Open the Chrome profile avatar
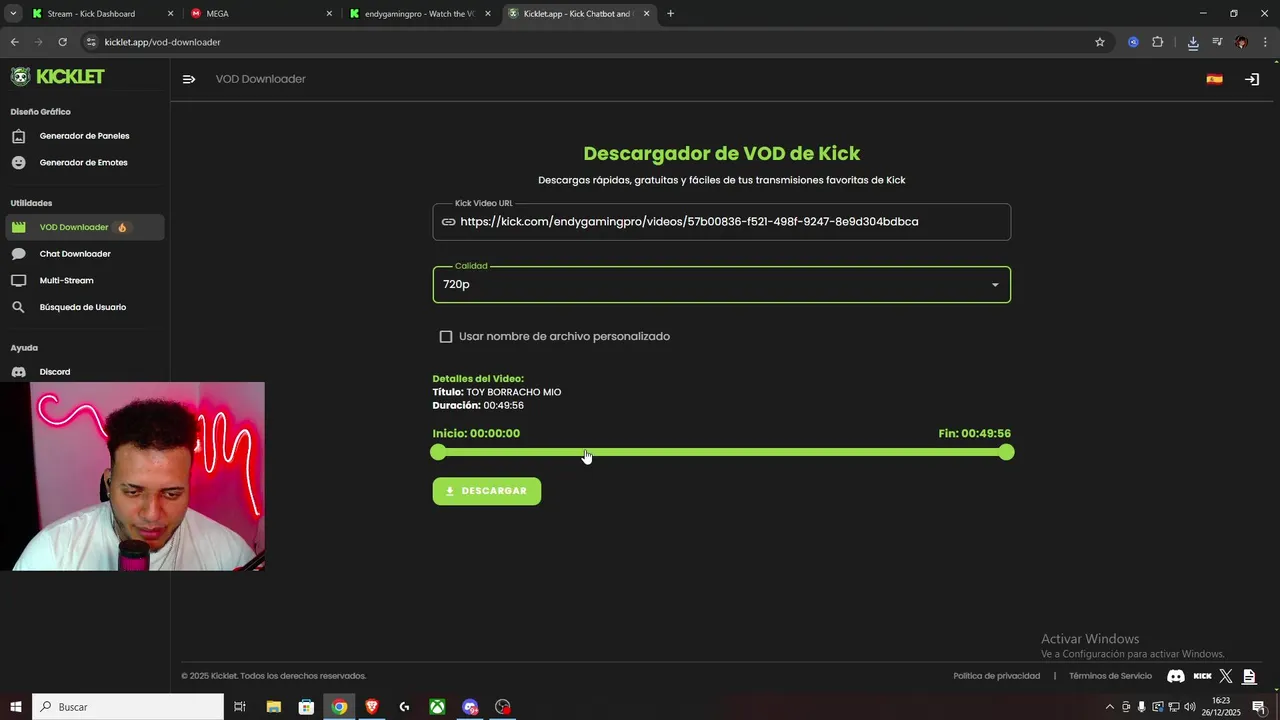 (1241, 42)
